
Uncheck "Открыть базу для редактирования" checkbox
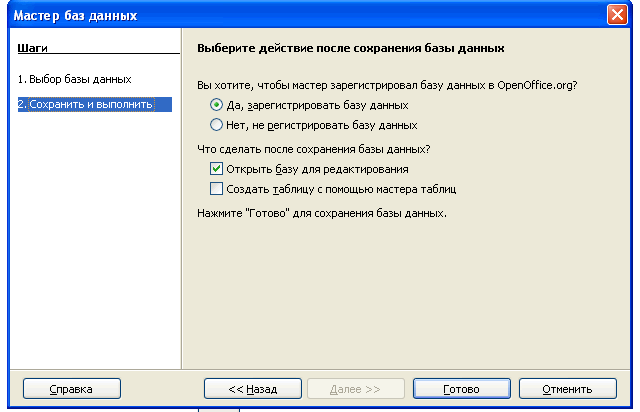[x=217, y=169]
